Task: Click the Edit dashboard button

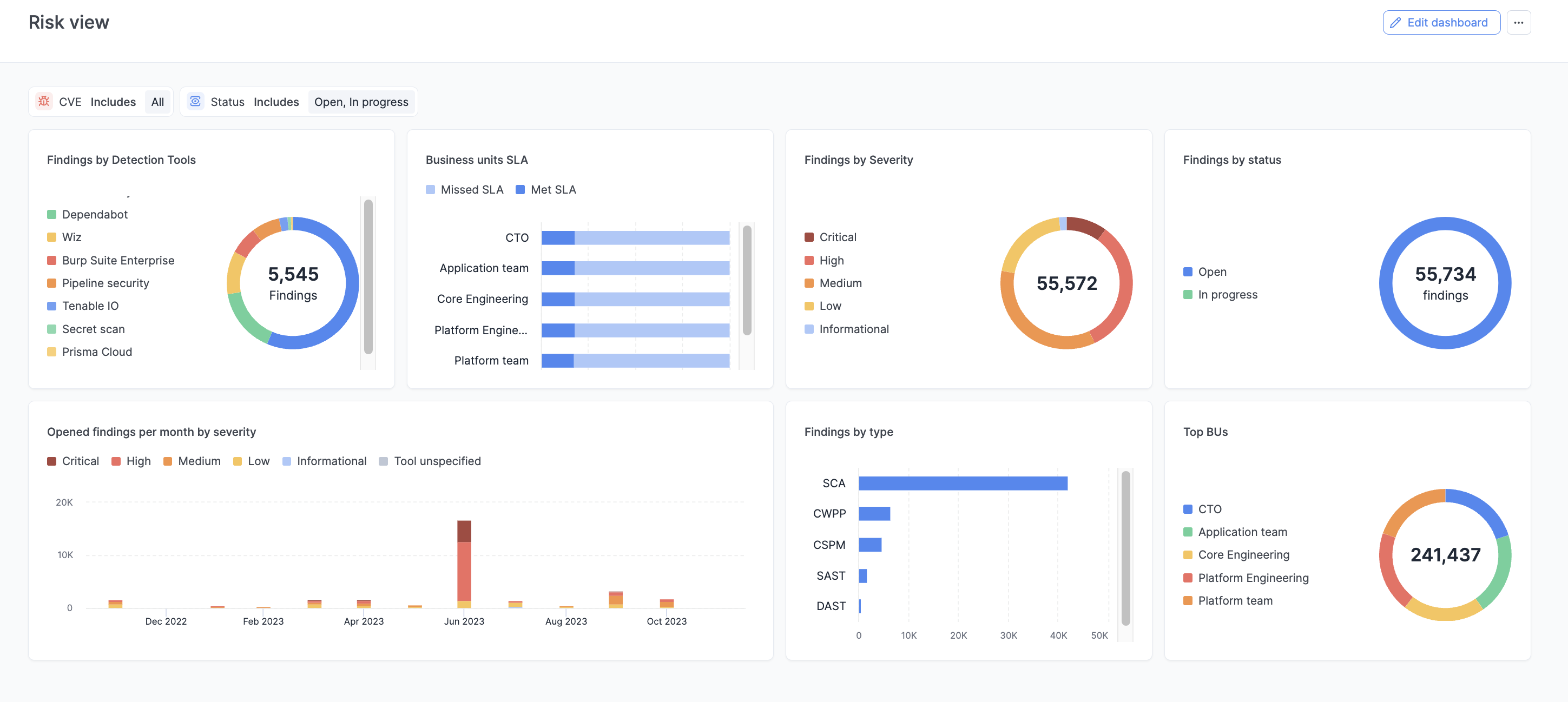Action: (1441, 23)
